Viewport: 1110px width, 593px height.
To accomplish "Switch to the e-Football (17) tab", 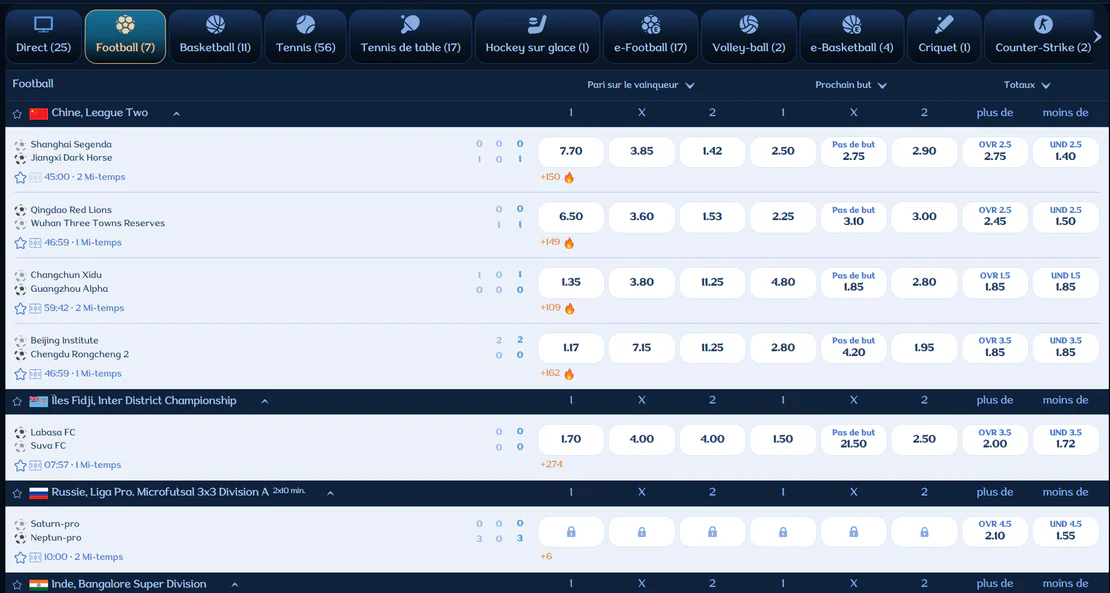I will 651,36.
